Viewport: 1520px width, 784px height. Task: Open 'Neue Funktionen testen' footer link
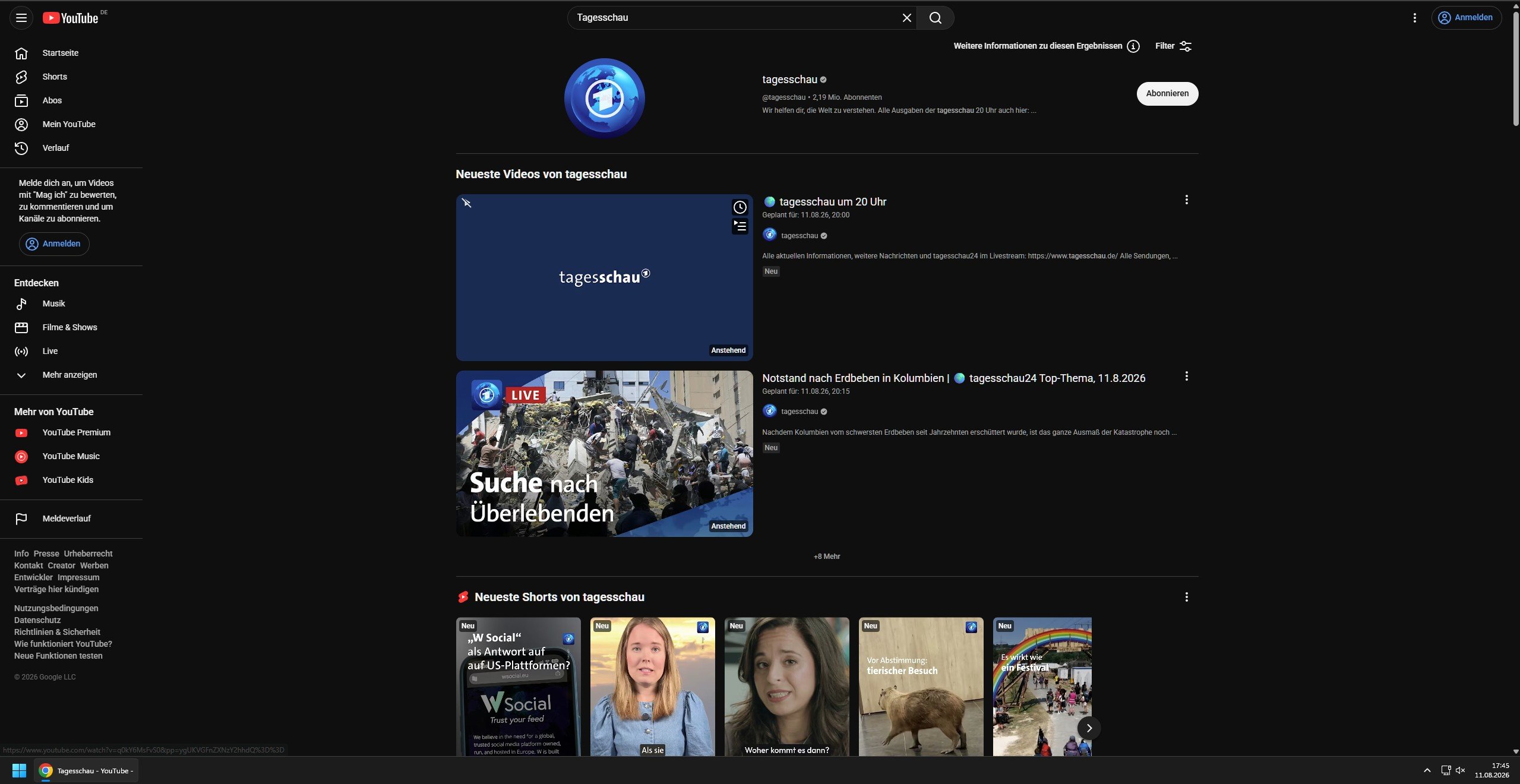tap(58, 656)
